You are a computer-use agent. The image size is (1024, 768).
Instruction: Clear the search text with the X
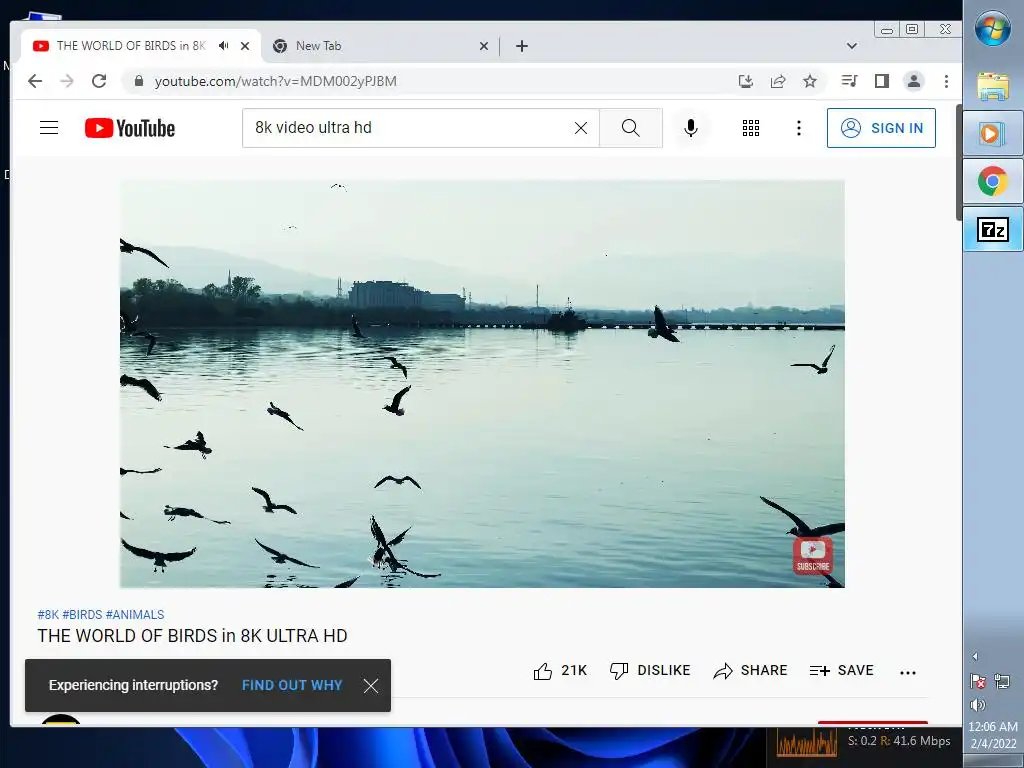coord(581,128)
